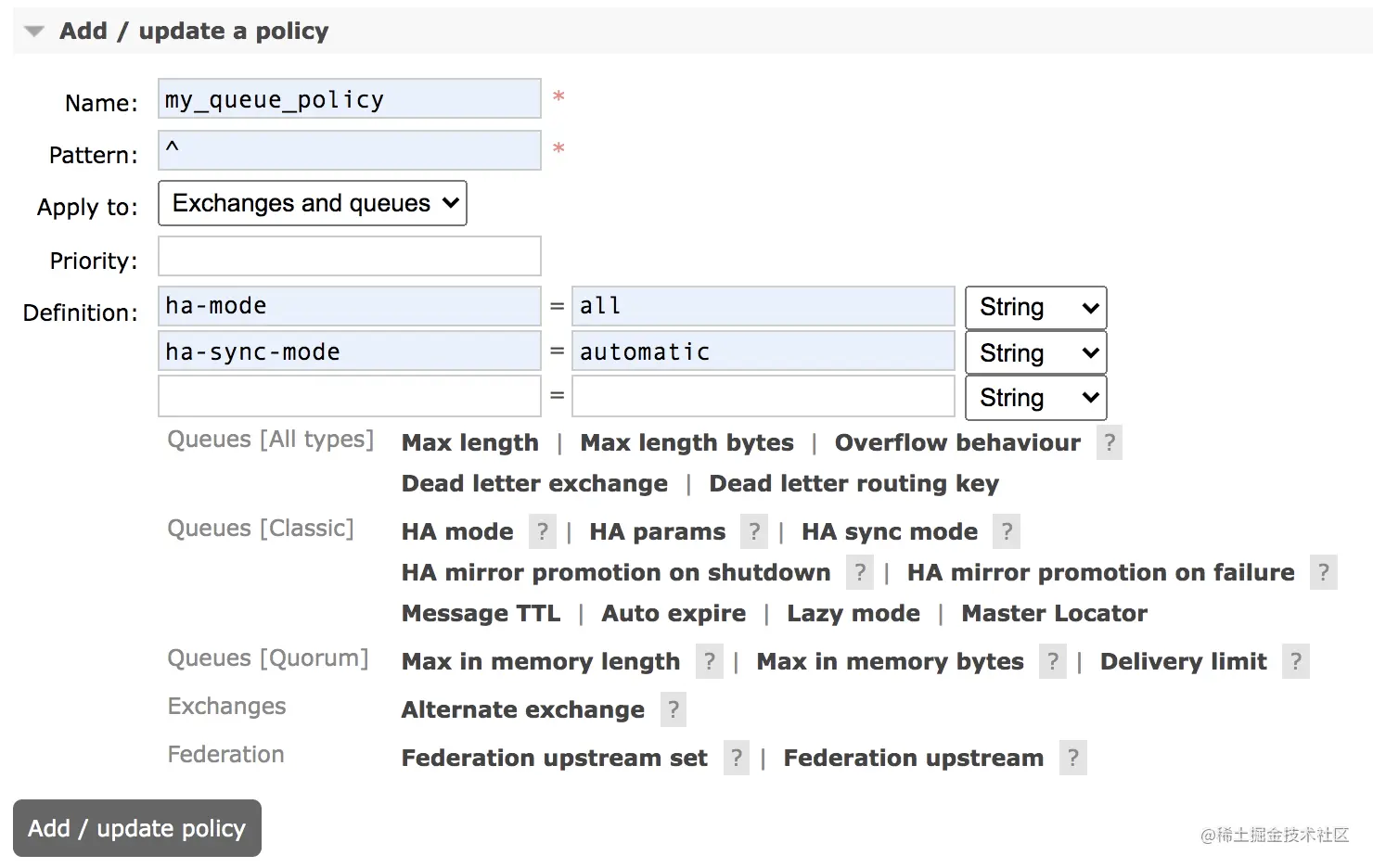The image size is (1373, 868).
Task: Click the Add / update policy button
Action: coord(137,828)
